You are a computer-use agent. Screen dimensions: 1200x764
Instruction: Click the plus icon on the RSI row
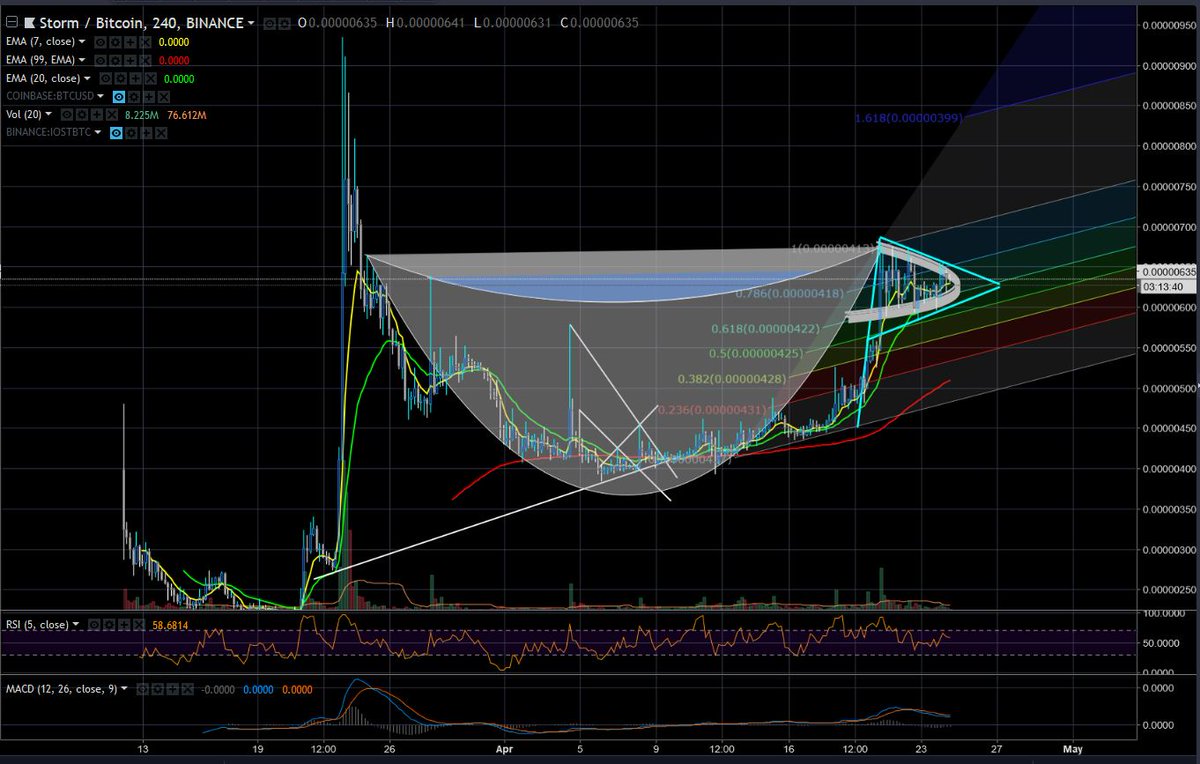click(x=124, y=624)
